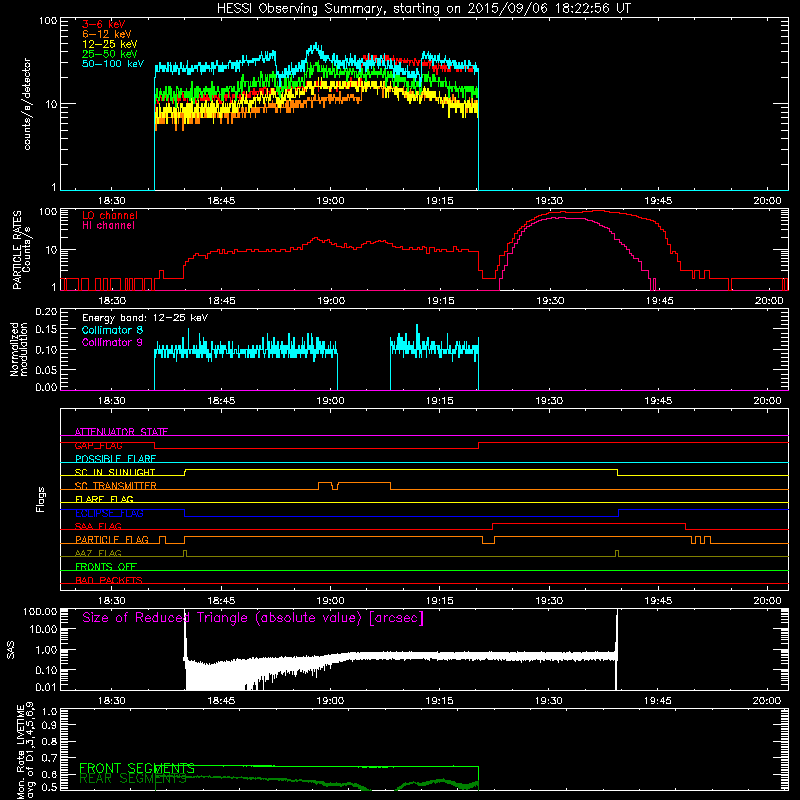
Task: Click the Normalized modulation axis label
Action: [x=19, y=349]
